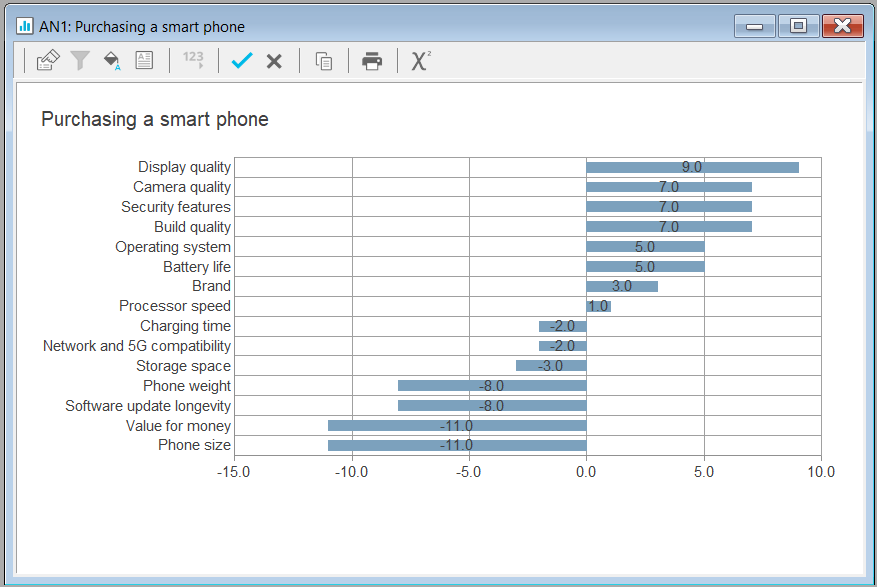Click the X cancel icon in toolbar
This screenshot has width=877, height=587.
274,61
